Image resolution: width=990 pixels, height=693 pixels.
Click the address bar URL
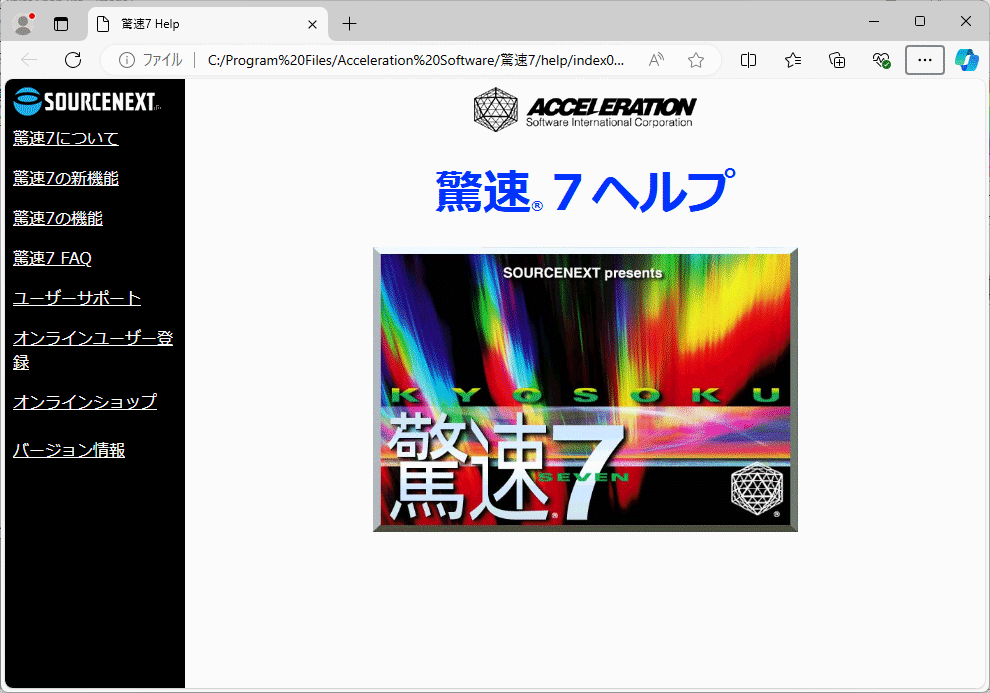[x=415, y=60]
